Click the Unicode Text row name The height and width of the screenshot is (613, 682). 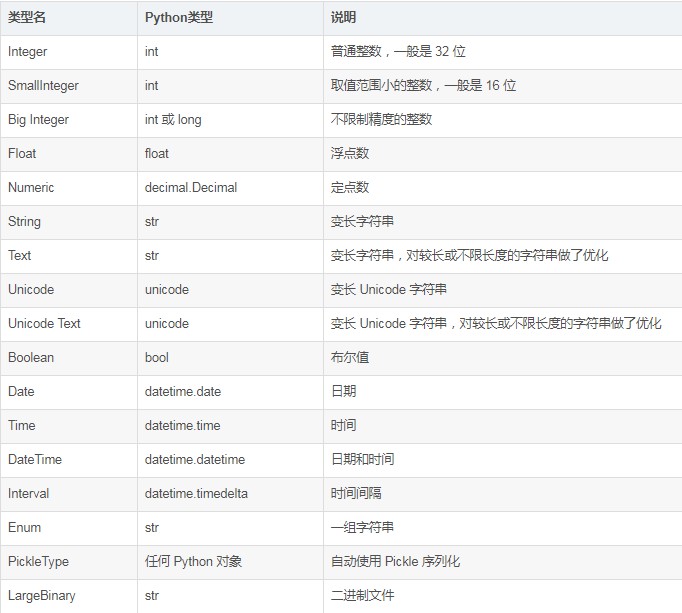pyautogui.click(x=44, y=323)
